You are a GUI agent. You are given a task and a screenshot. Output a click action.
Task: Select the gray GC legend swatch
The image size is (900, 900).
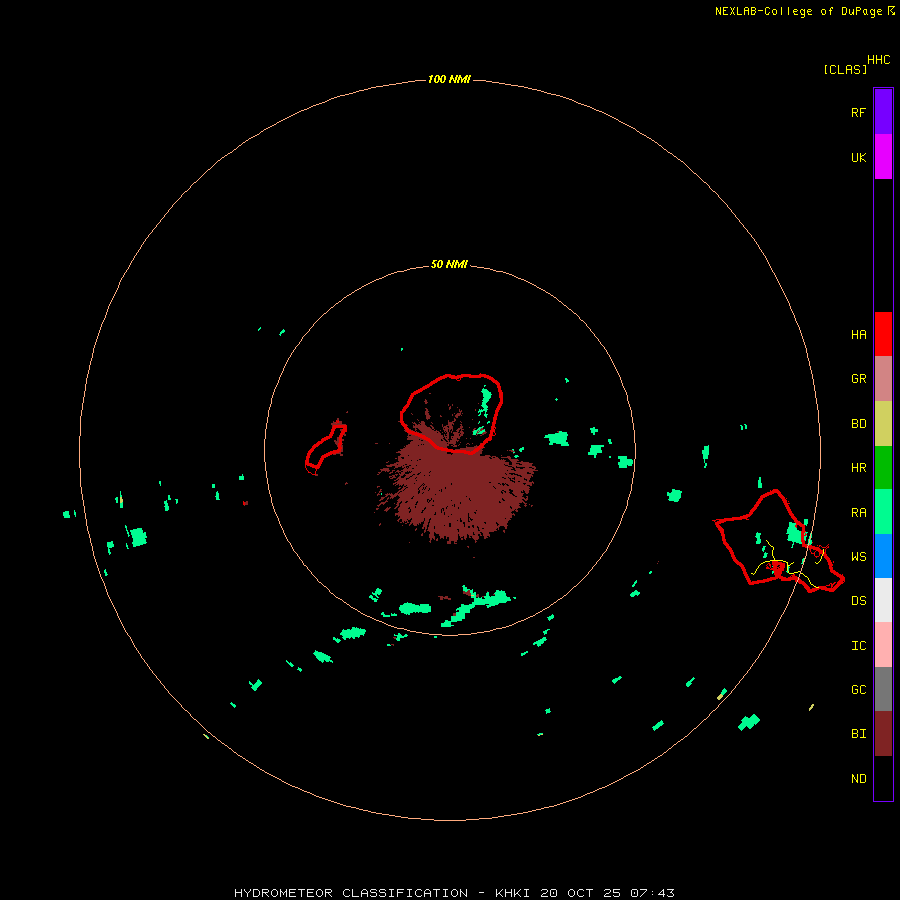click(x=883, y=689)
